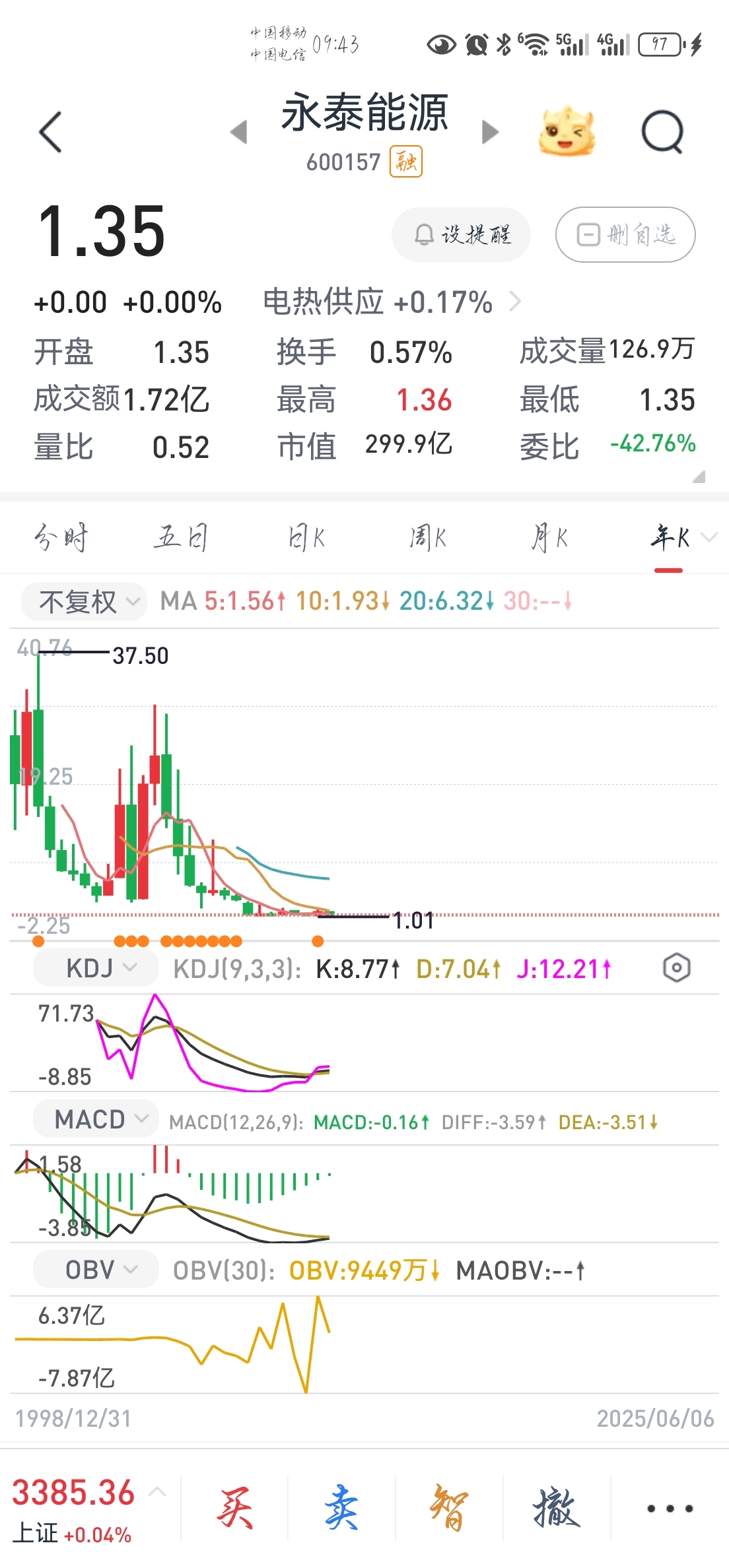Tap the eye comfort status icon
This screenshot has width=729, height=1568.
click(441, 45)
